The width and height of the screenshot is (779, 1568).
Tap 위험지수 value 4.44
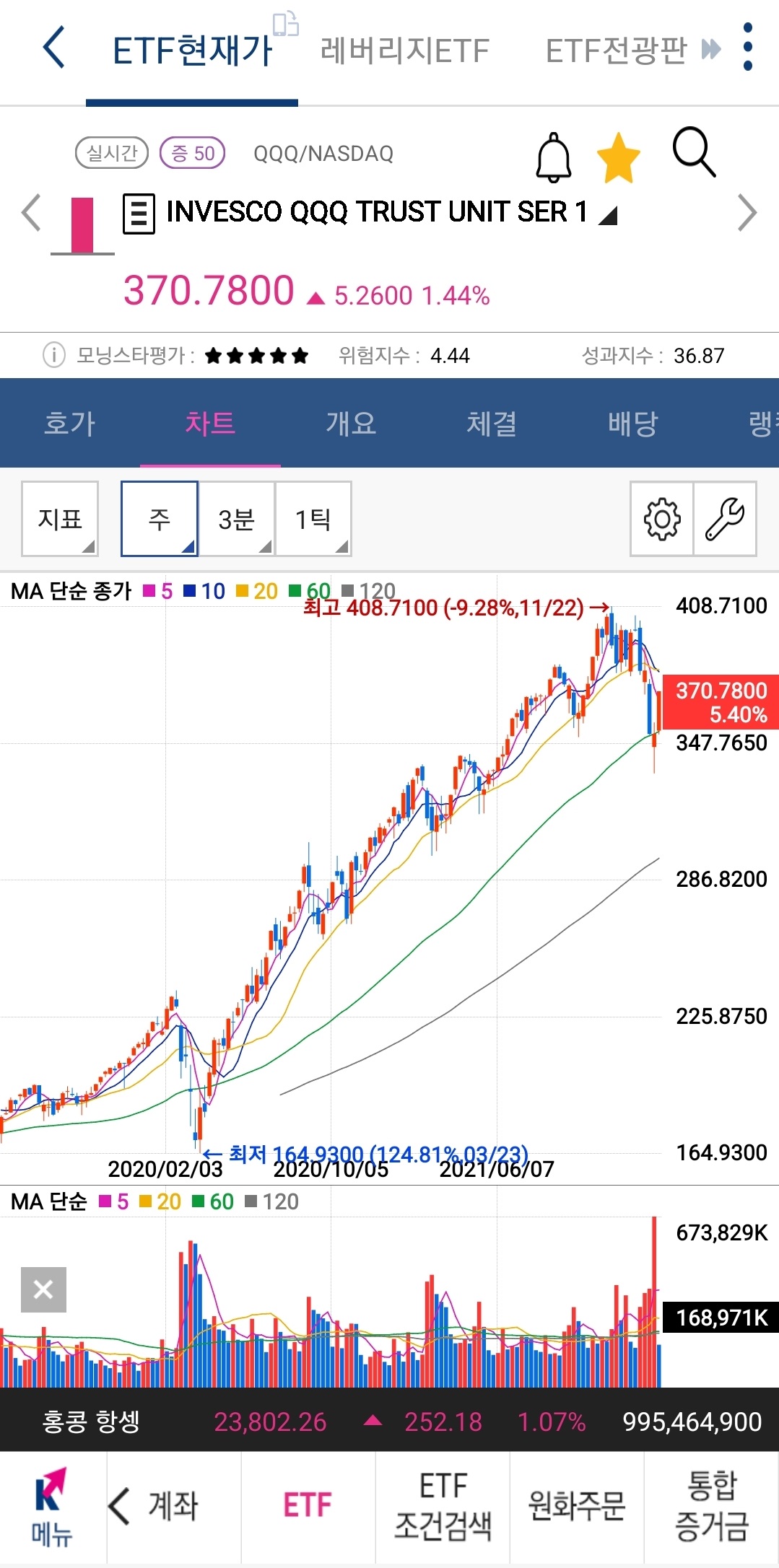[450, 356]
